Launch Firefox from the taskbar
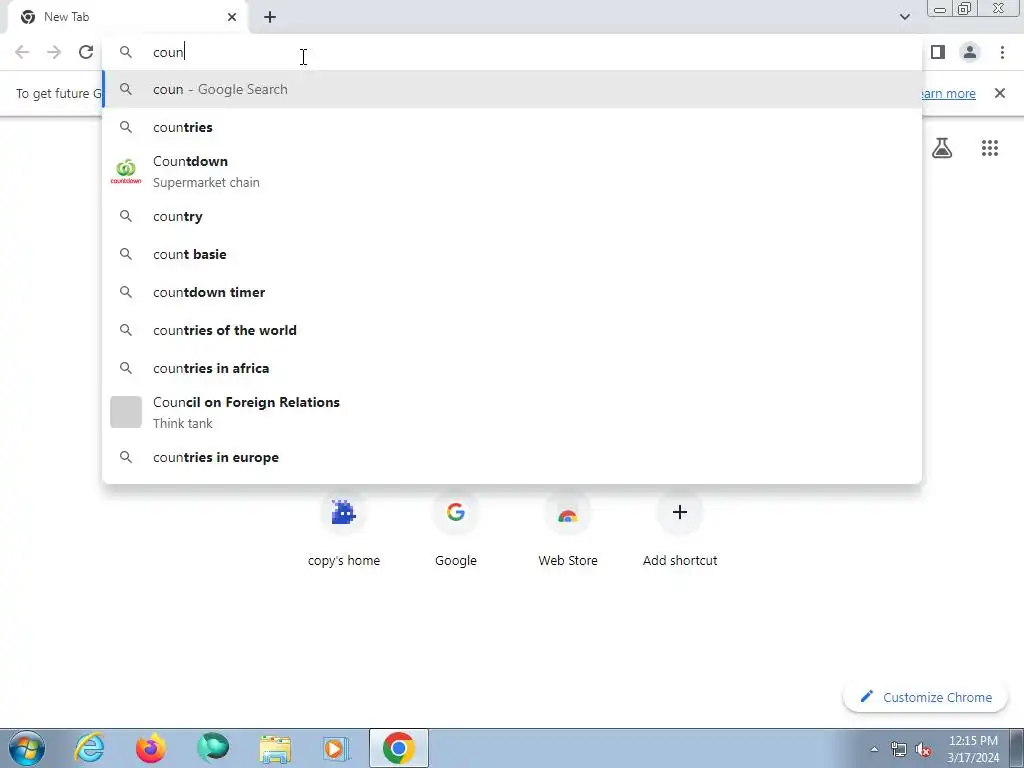 (151, 748)
